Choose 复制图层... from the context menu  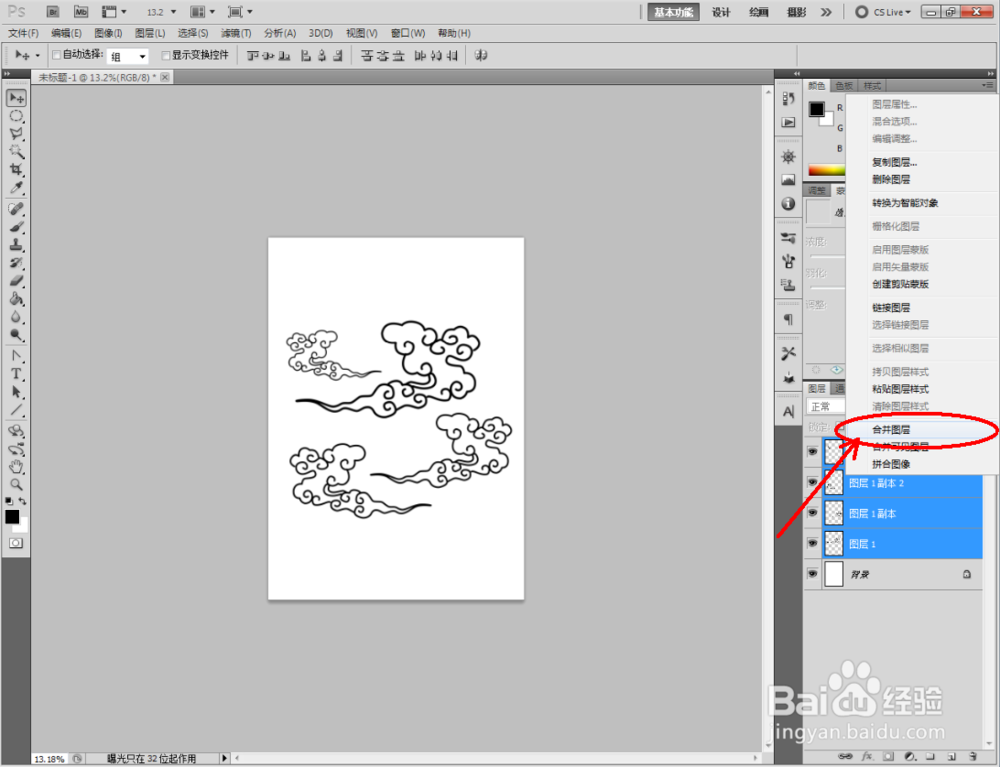[922, 163]
